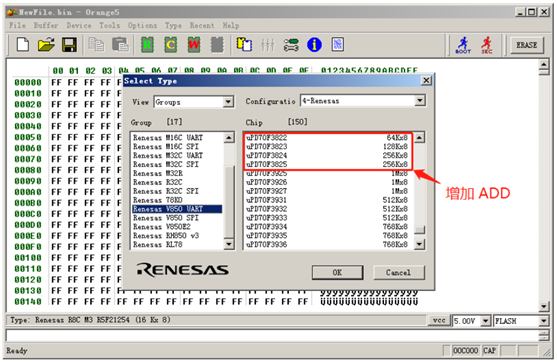Viewport: 557px width, 362px height.
Task: Expand the View Groups dropdown
Action: 228,102
